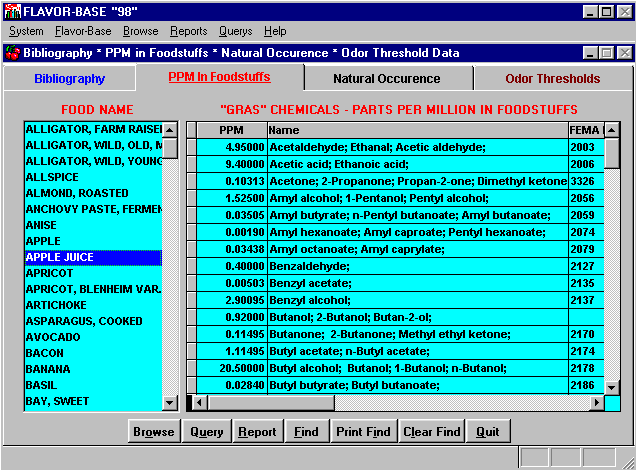Click the PPM column header
This screenshot has height=470, width=636.
231,130
